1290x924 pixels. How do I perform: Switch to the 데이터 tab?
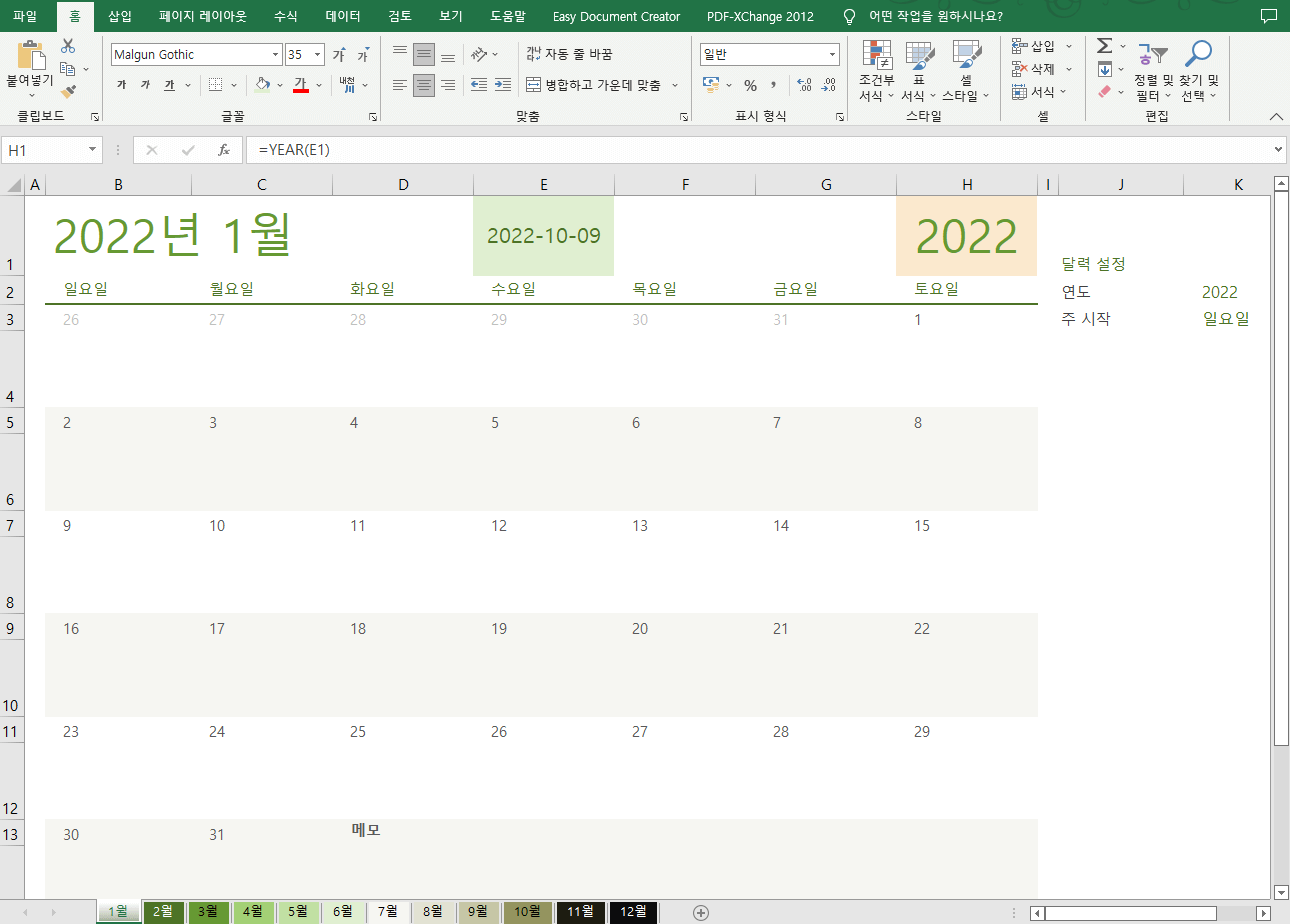click(343, 16)
